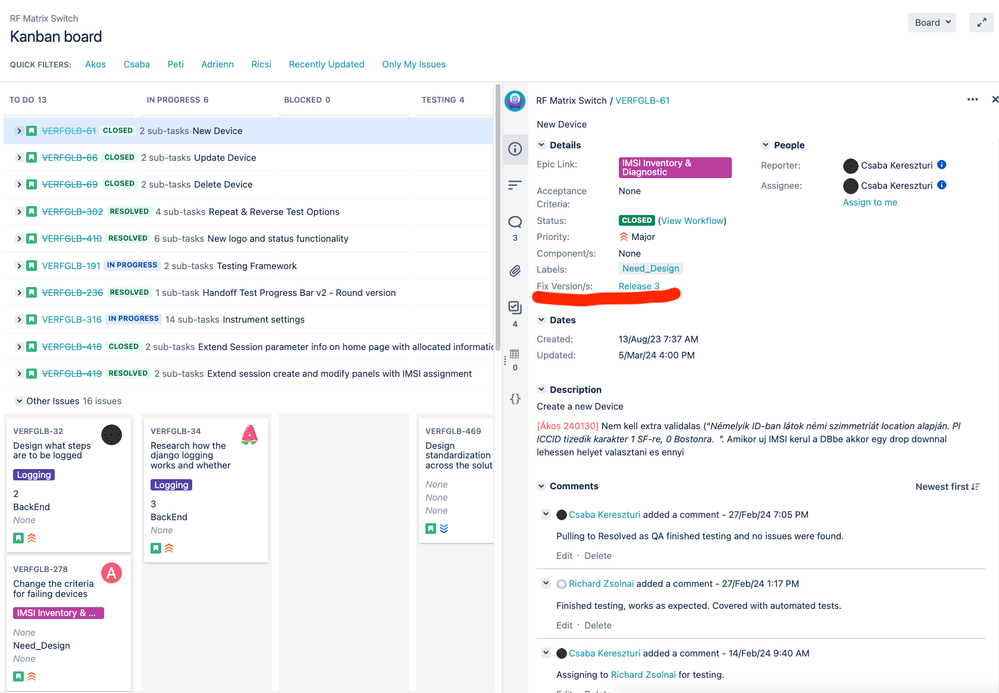Click the Logging epic tag on VERFGLB-34

point(171,485)
